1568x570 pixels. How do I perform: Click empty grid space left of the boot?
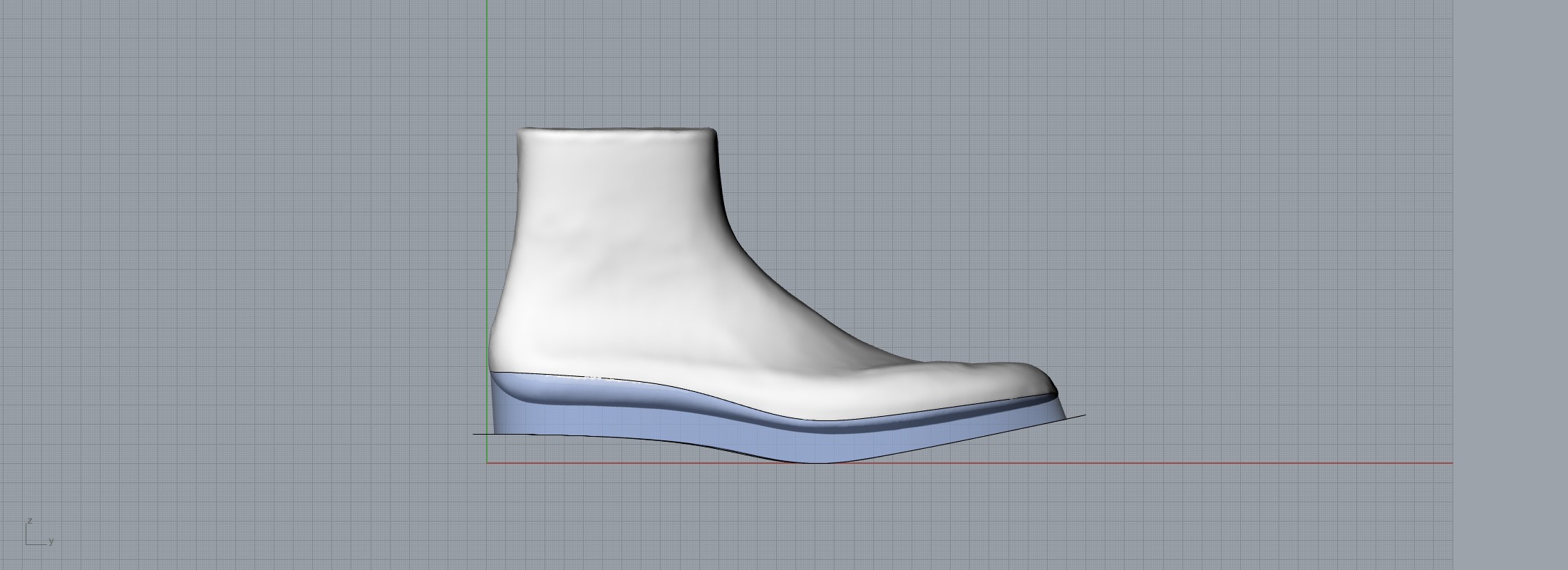click(x=249, y=285)
